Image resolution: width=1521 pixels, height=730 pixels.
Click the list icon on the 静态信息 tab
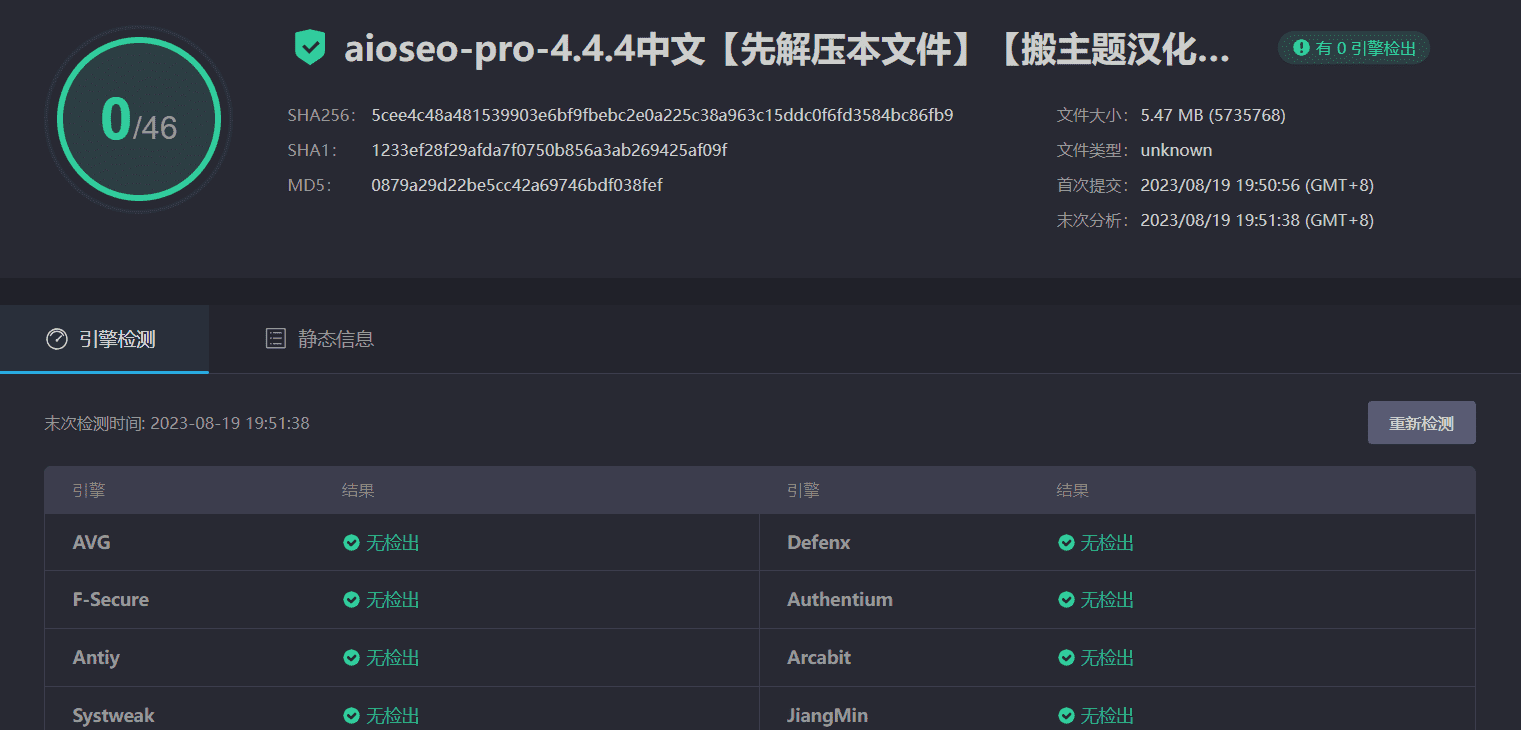[275, 338]
